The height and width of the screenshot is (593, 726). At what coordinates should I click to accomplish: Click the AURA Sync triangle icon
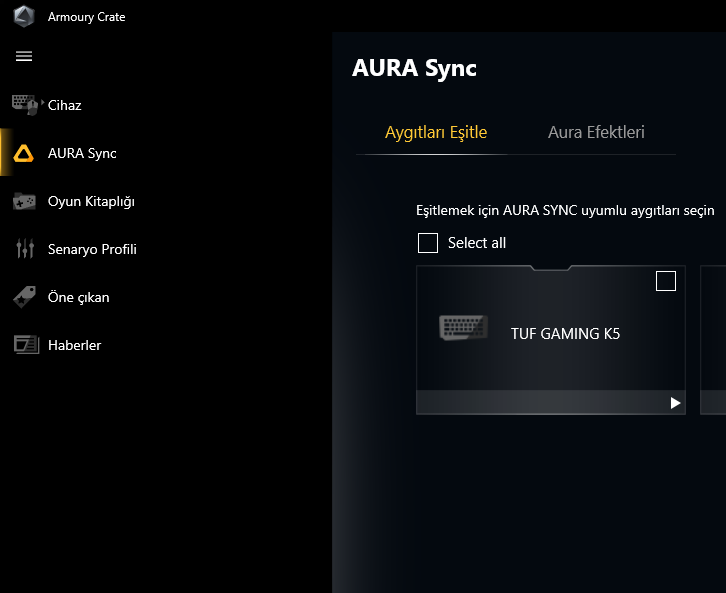24,153
